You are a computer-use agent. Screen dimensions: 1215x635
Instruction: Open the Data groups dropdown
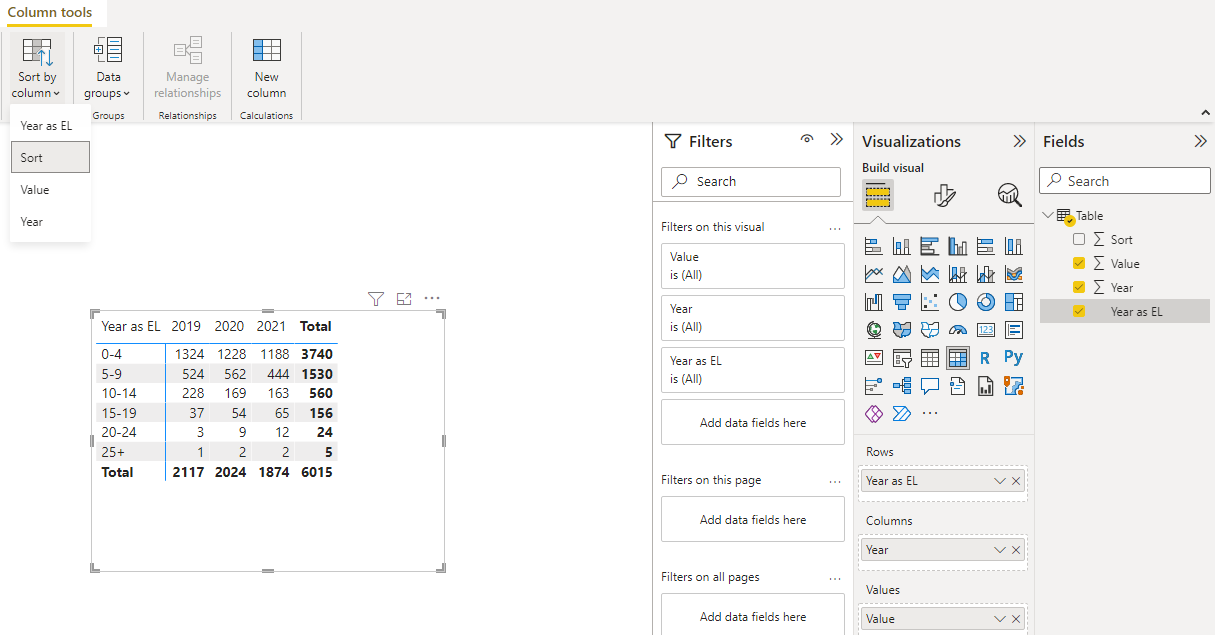click(x=107, y=67)
